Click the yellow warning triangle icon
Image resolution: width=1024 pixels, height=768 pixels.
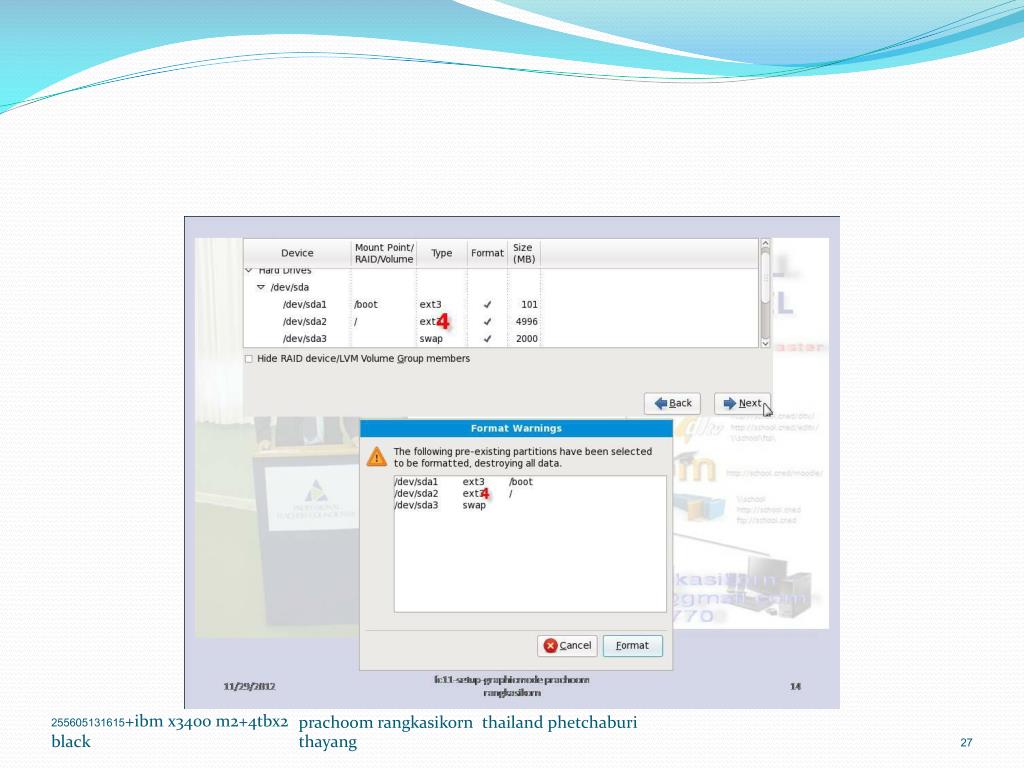pos(377,456)
